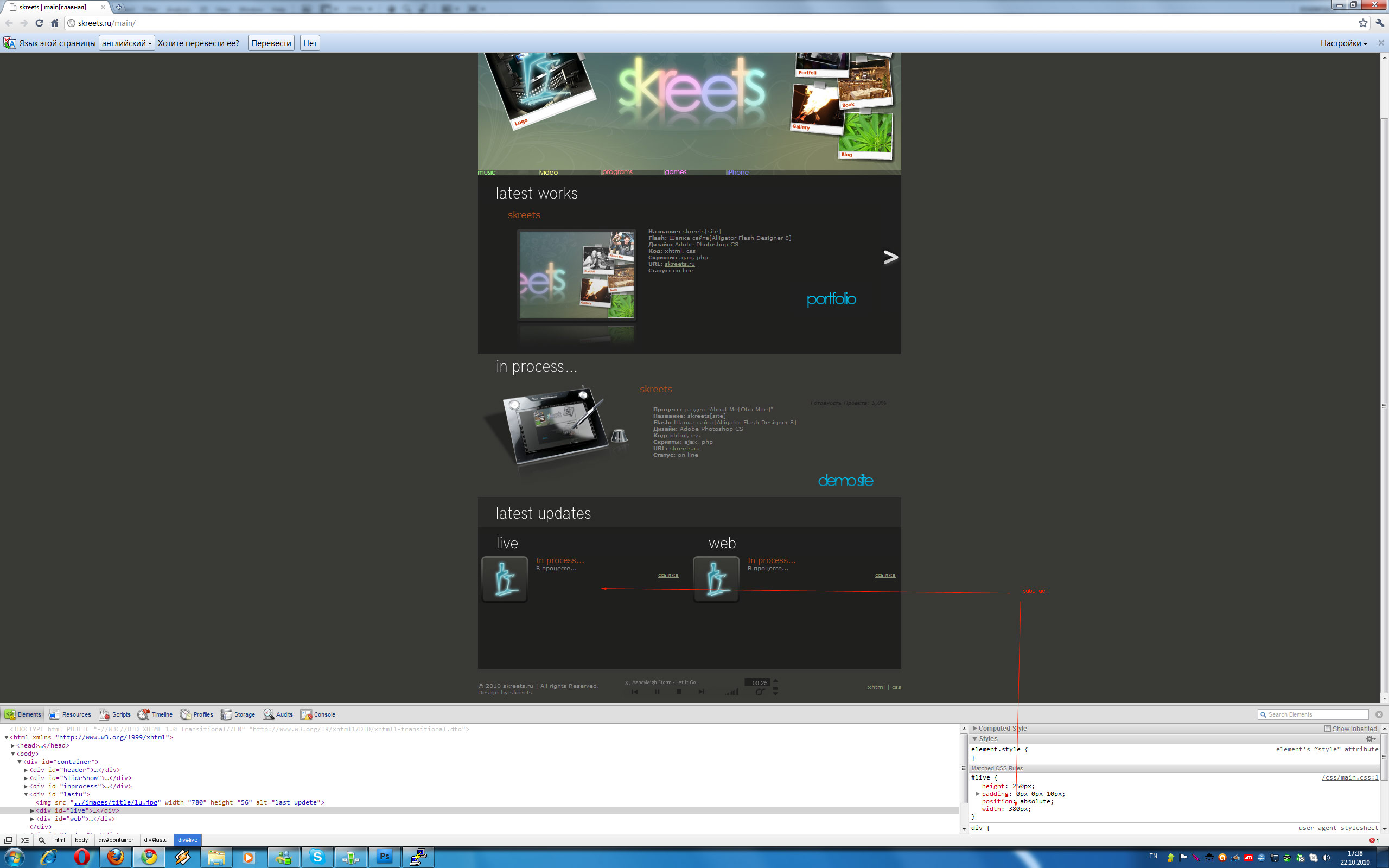
Task: Click the dock/undock DevTools icon
Action: (8, 840)
